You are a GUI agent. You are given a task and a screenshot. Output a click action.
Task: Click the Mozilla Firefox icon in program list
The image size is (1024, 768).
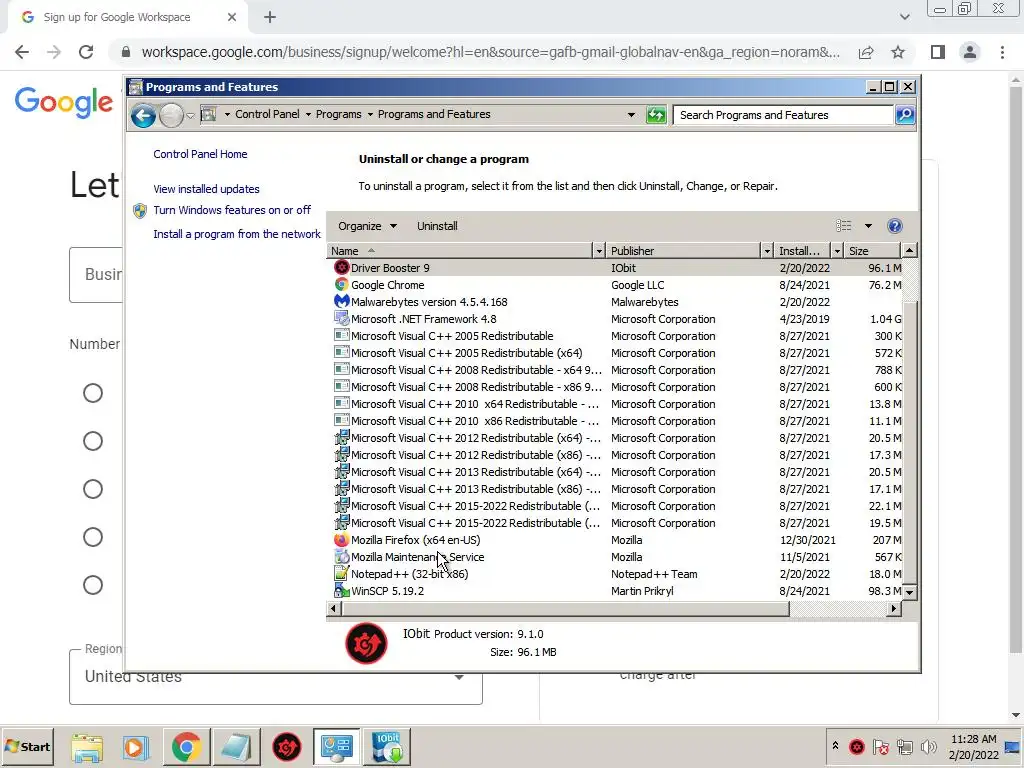click(x=341, y=540)
